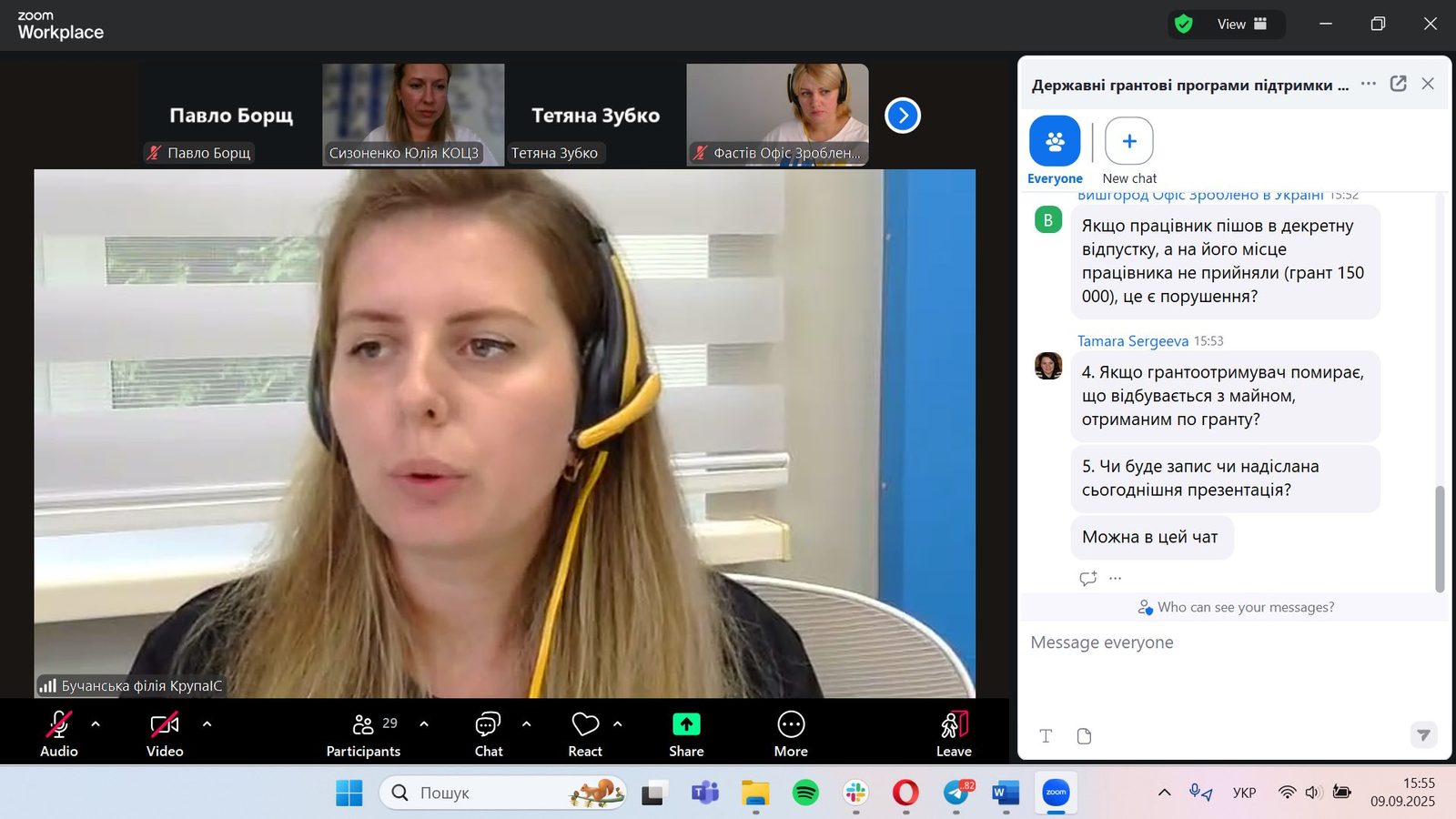Click the Бучанська філія signal strength icon
Viewport: 1456px width, 819px height.
coord(47,685)
